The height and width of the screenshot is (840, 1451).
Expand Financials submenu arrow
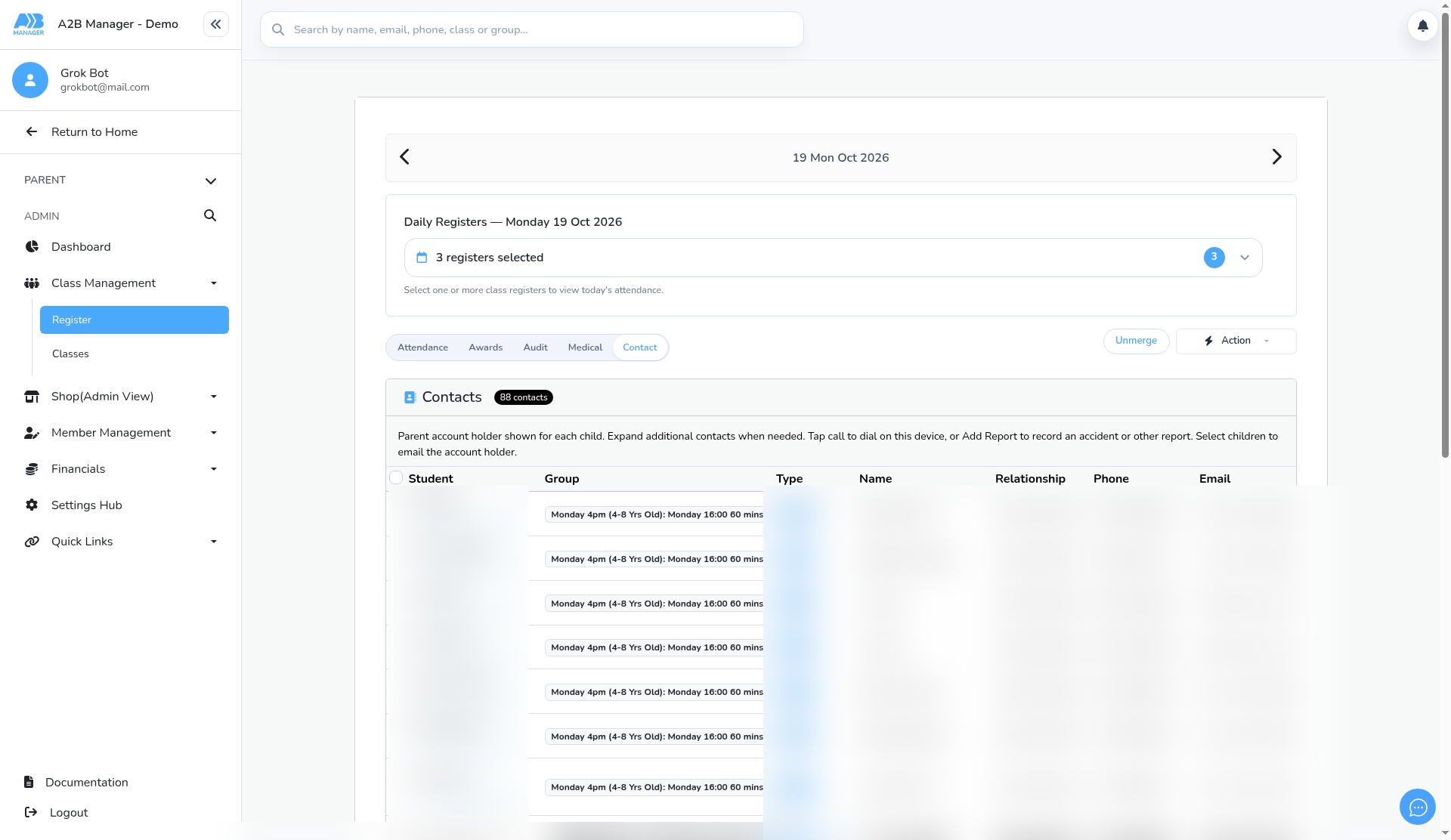click(214, 469)
